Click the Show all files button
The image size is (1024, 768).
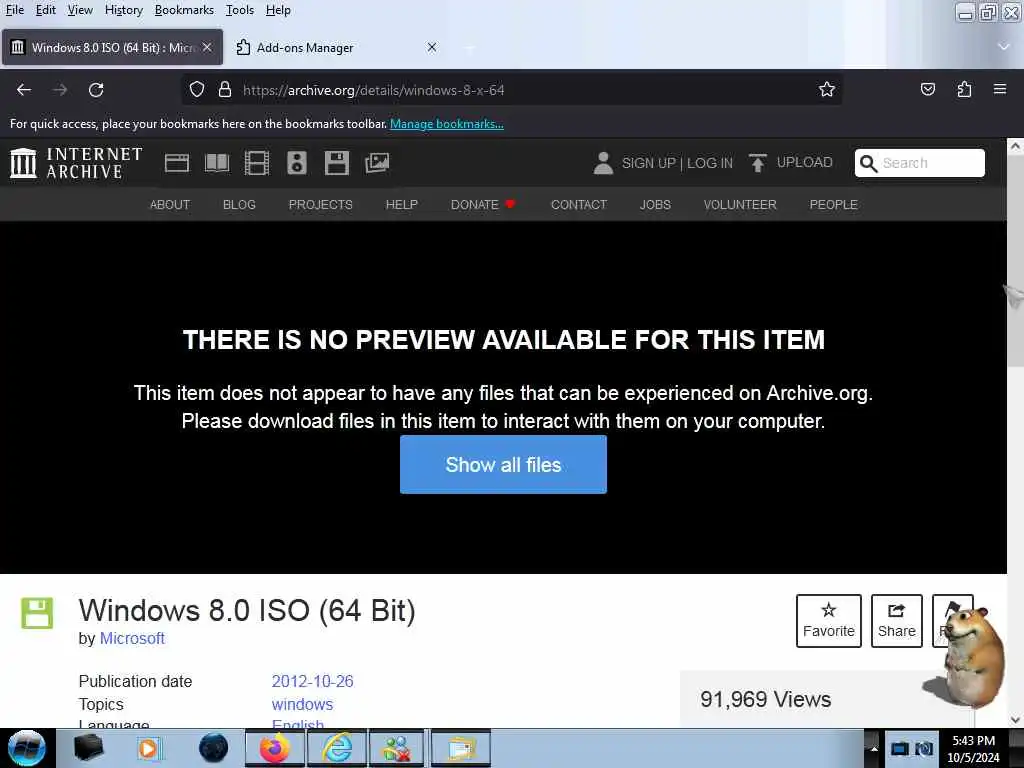coord(503,464)
